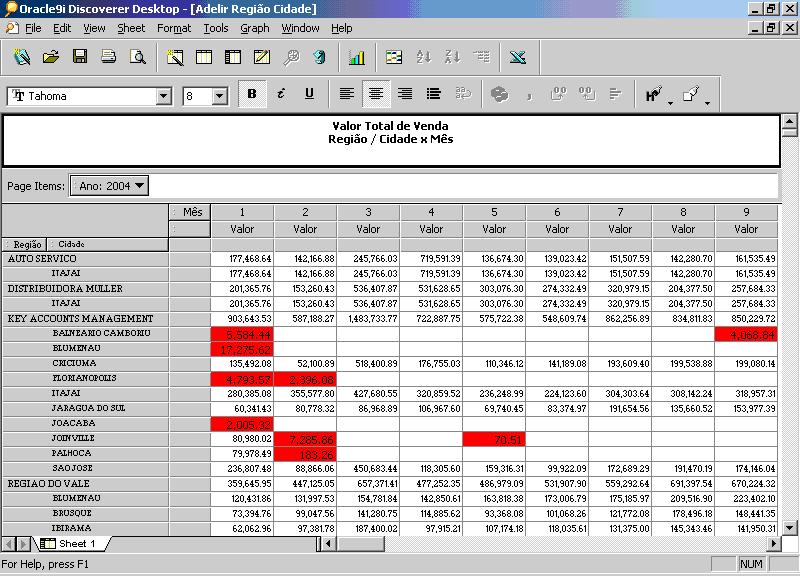Open the font size dropdown
The image size is (800, 576).
[x=220, y=96]
